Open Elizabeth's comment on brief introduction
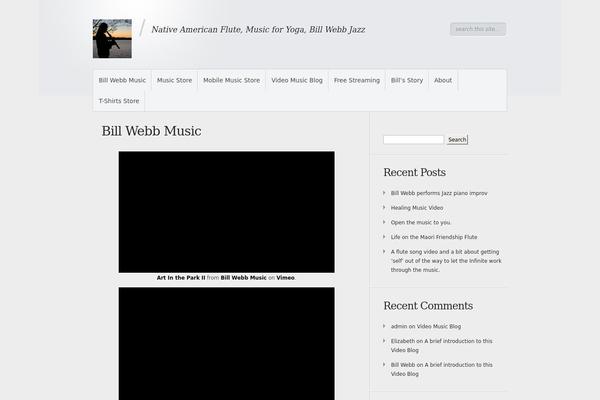This screenshot has height=400, width=600. 441,346
